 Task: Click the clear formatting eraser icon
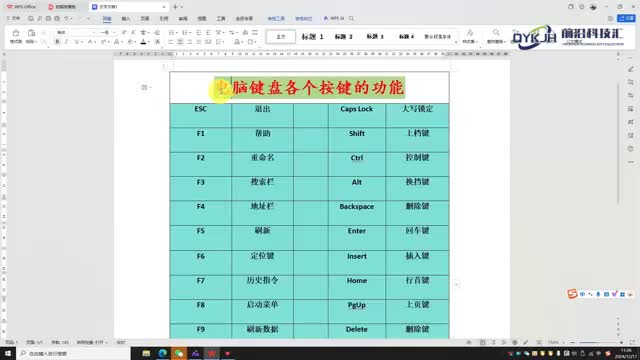(157, 32)
